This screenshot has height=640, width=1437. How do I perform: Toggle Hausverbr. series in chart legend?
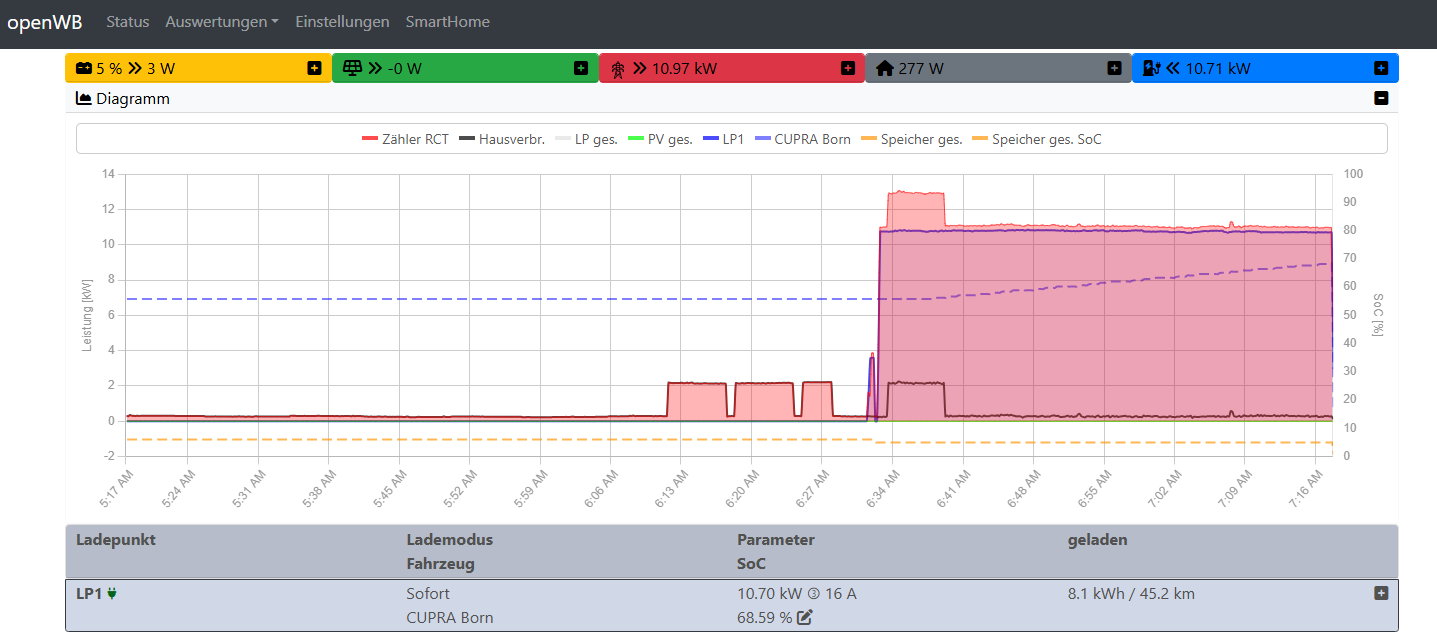point(501,139)
